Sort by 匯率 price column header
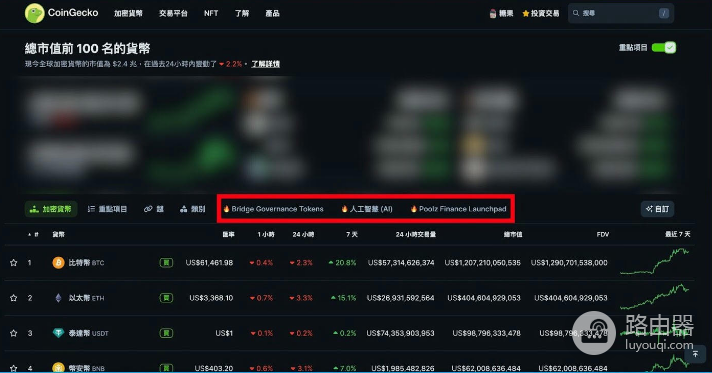712x373 pixels. pos(228,234)
